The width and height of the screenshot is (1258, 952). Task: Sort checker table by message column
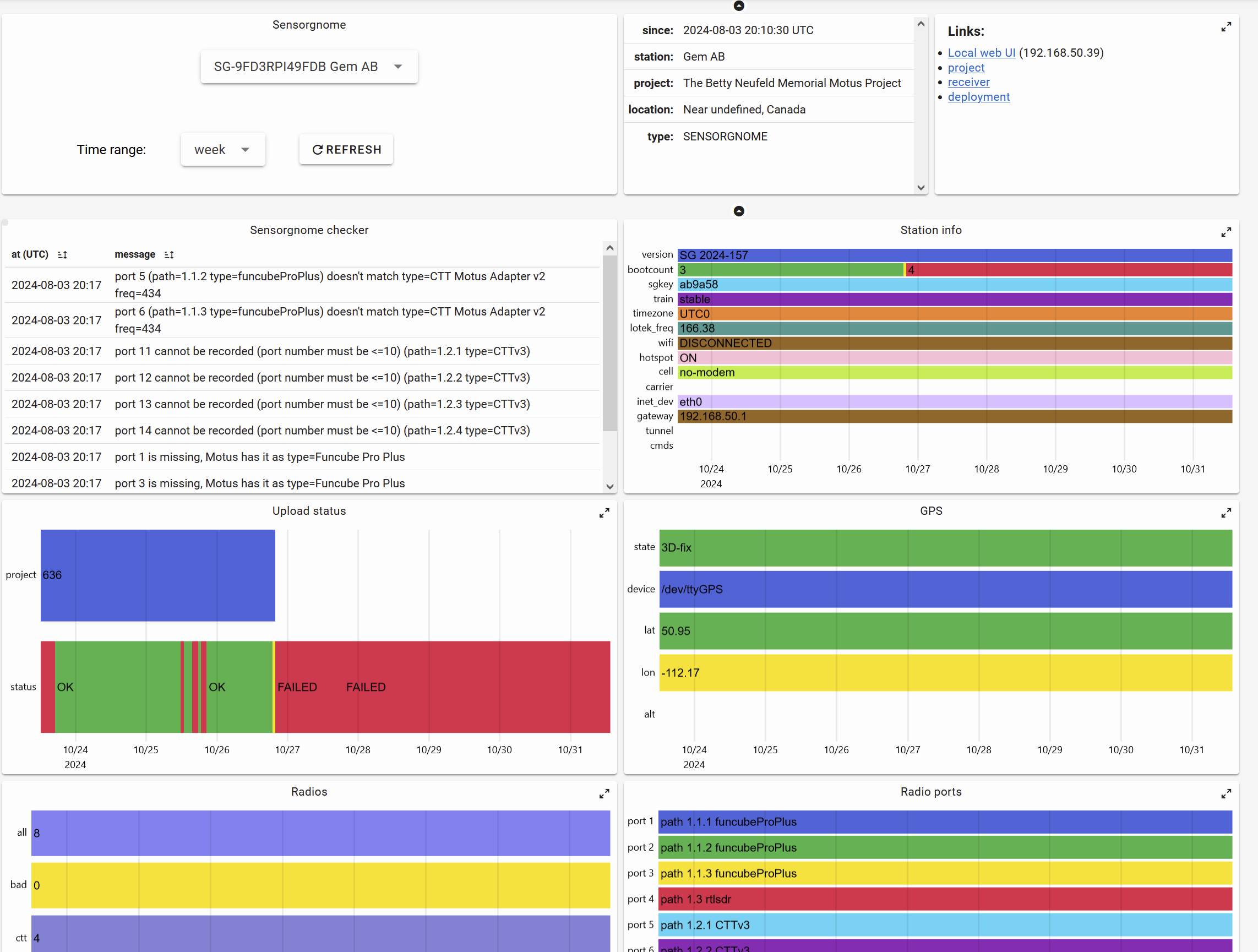tap(169, 255)
